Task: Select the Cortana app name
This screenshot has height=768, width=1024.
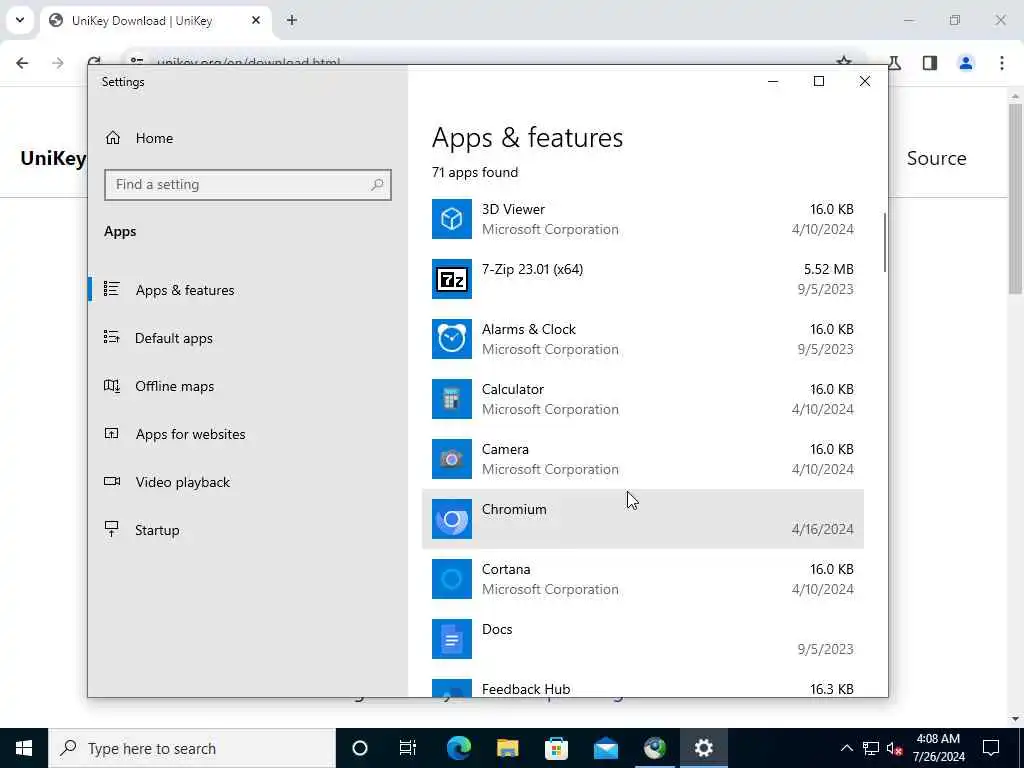Action: pyautogui.click(x=505, y=569)
